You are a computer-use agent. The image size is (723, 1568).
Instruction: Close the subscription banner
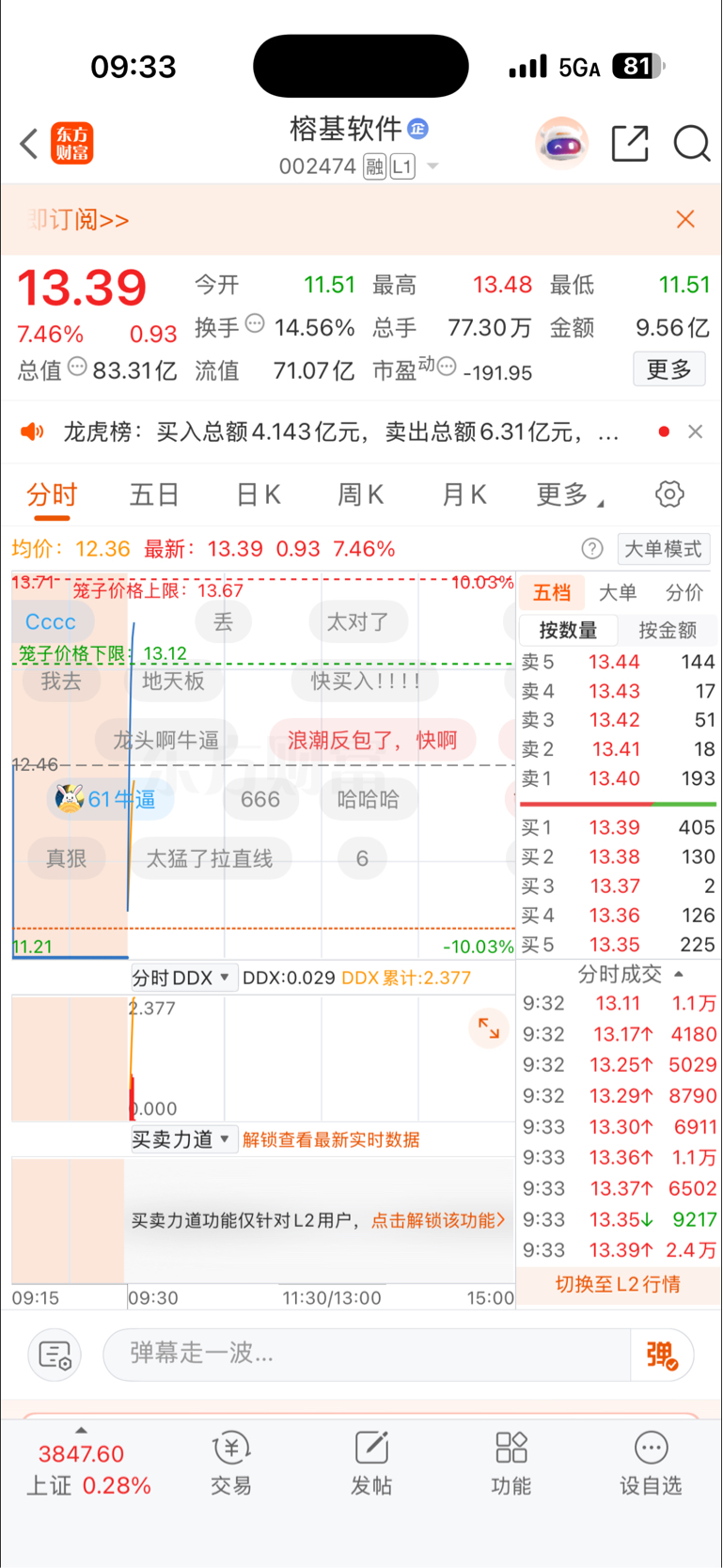(x=685, y=219)
